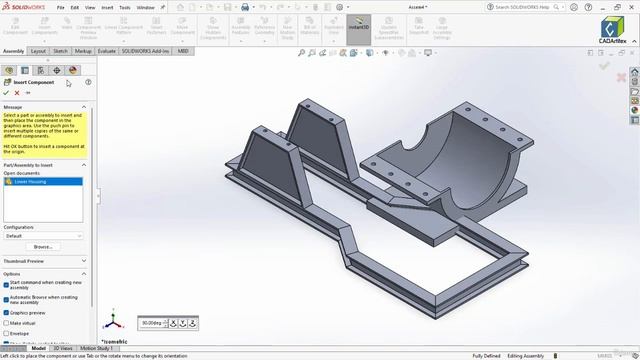Open the Appearances task pane icon
Viewport: 640px width, 360px height.
[x=635, y=110]
